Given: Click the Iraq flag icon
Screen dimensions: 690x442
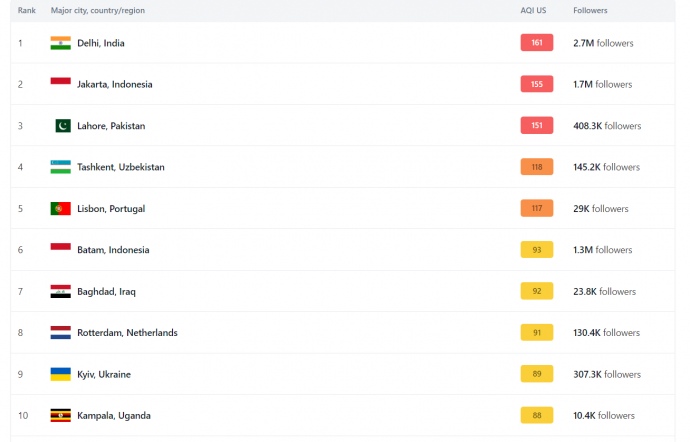Looking at the screenshot, I should point(60,292).
